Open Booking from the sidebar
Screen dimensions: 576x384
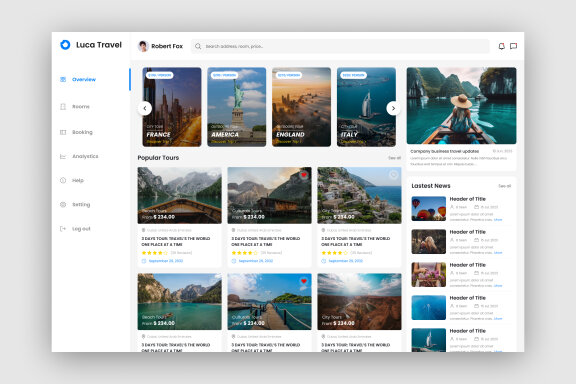tap(82, 132)
